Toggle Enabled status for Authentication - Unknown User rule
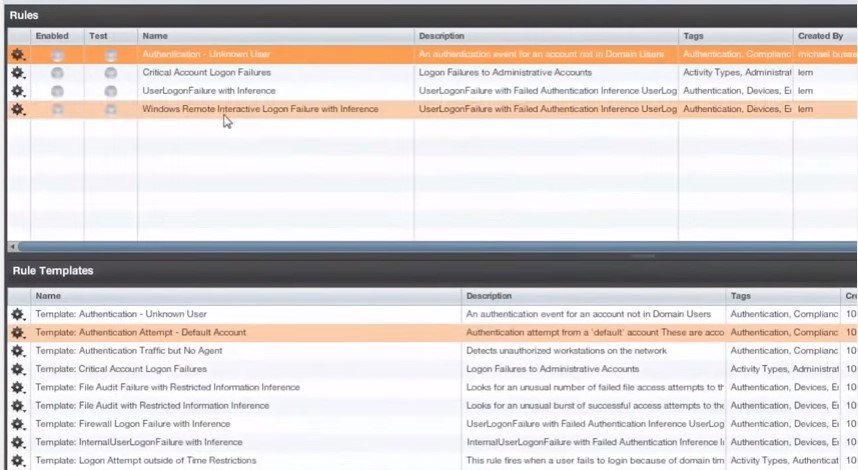 coord(57,55)
